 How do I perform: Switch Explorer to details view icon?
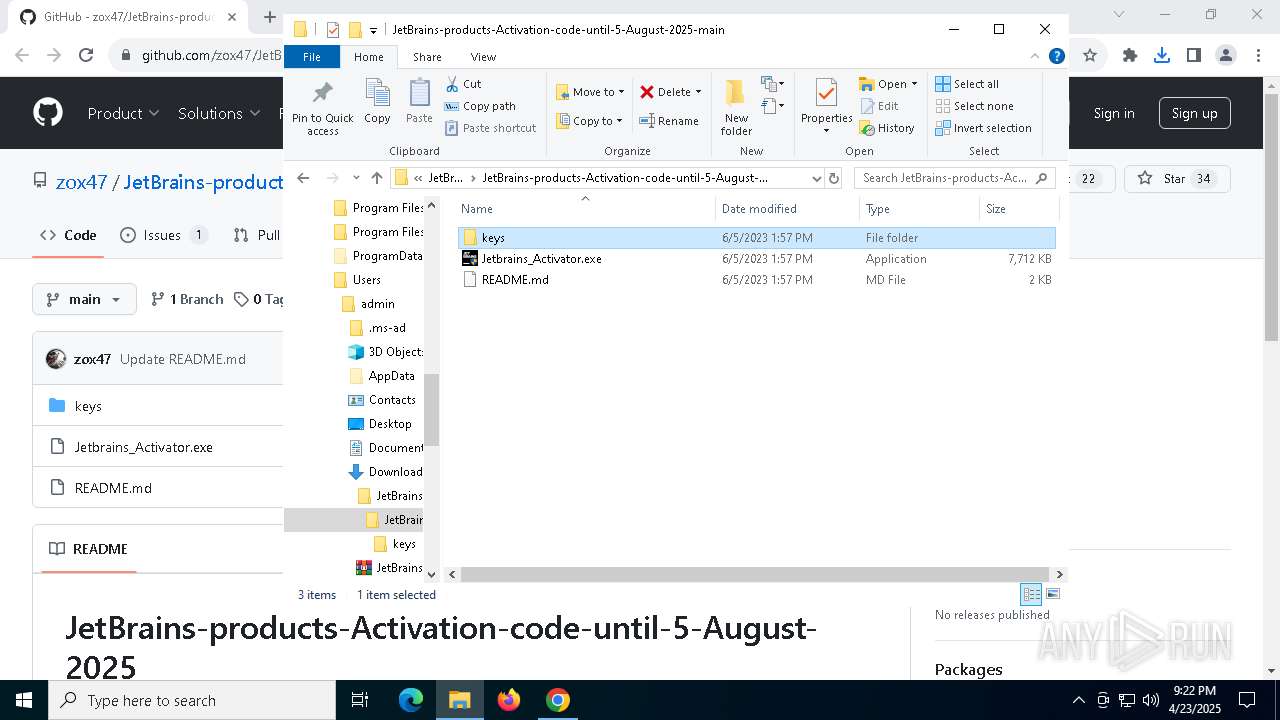(1031, 594)
